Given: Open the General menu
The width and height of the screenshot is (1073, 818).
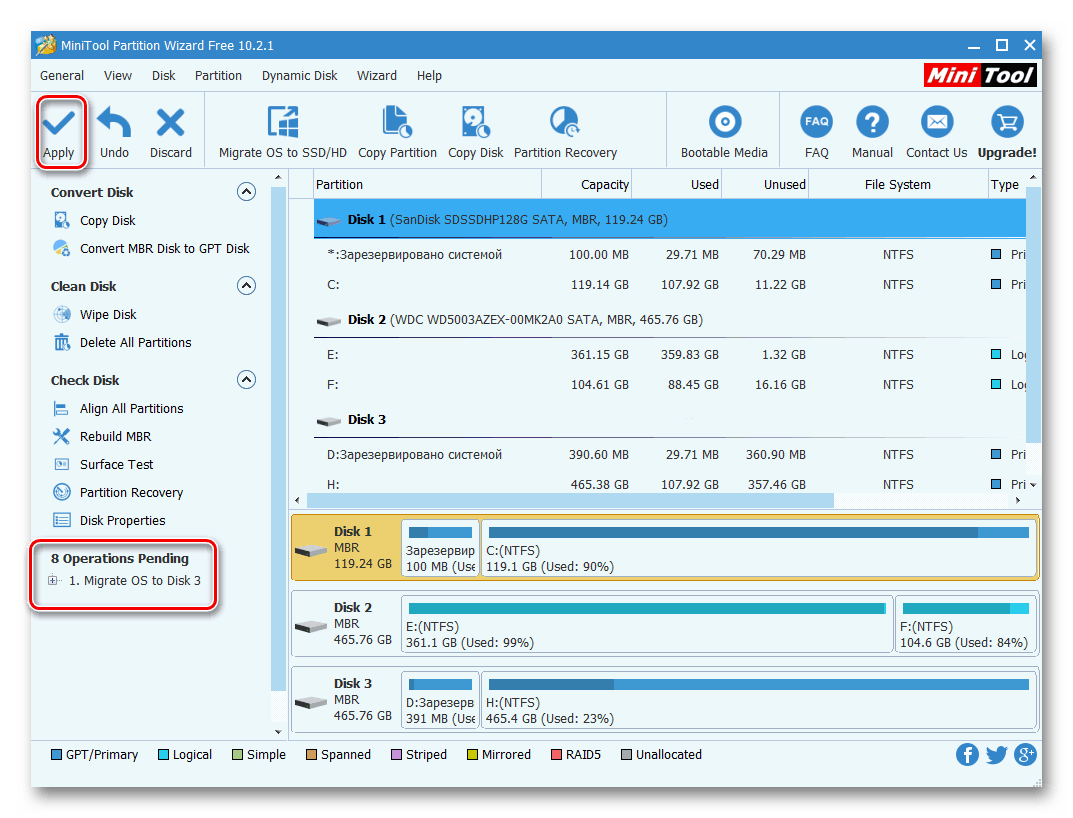Looking at the screenshot, I should point(62,75).
